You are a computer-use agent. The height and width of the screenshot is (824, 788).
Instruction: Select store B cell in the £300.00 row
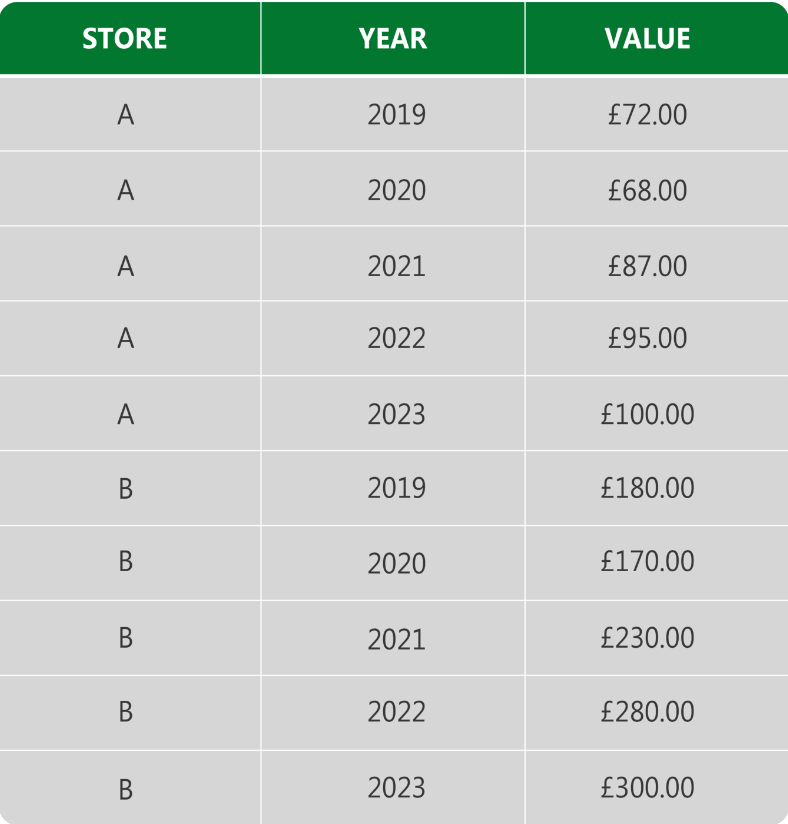click(125, 787)
